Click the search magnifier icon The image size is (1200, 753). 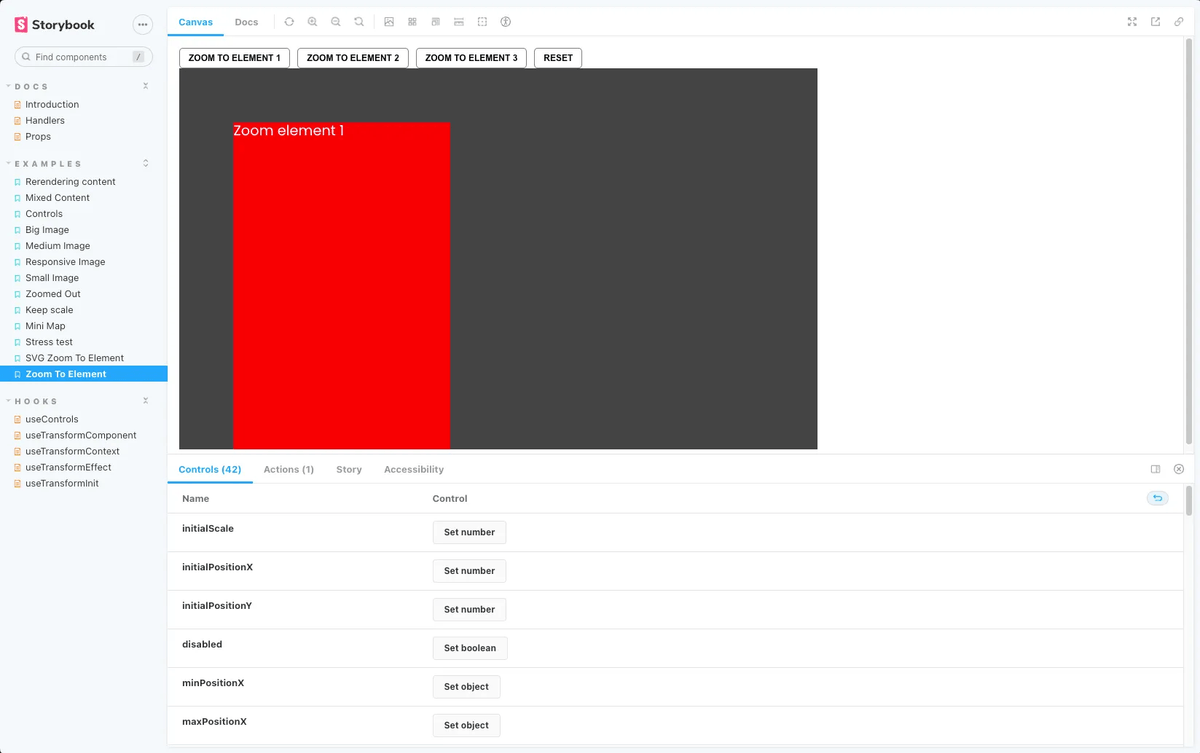(26, 57)
